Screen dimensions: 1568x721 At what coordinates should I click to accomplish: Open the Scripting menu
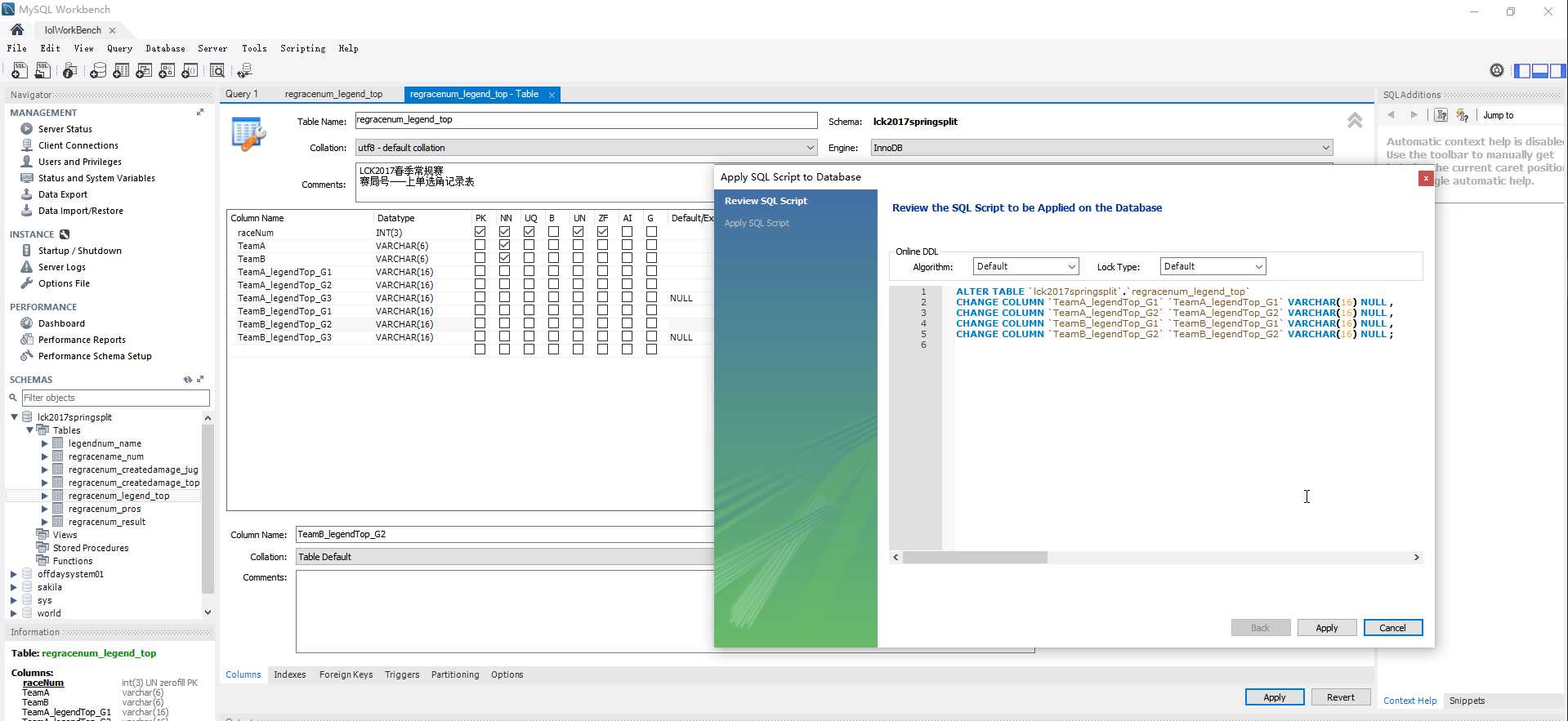pos(302,48)
